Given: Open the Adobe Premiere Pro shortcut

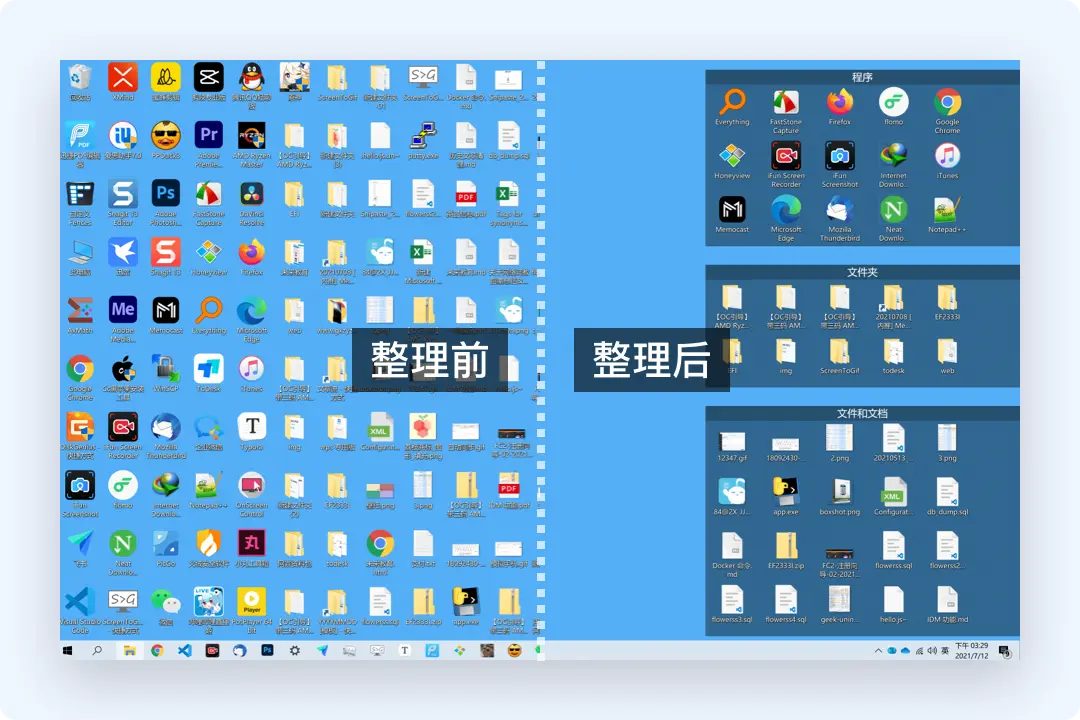Looking at the screenshot, I should click(209, 135).
